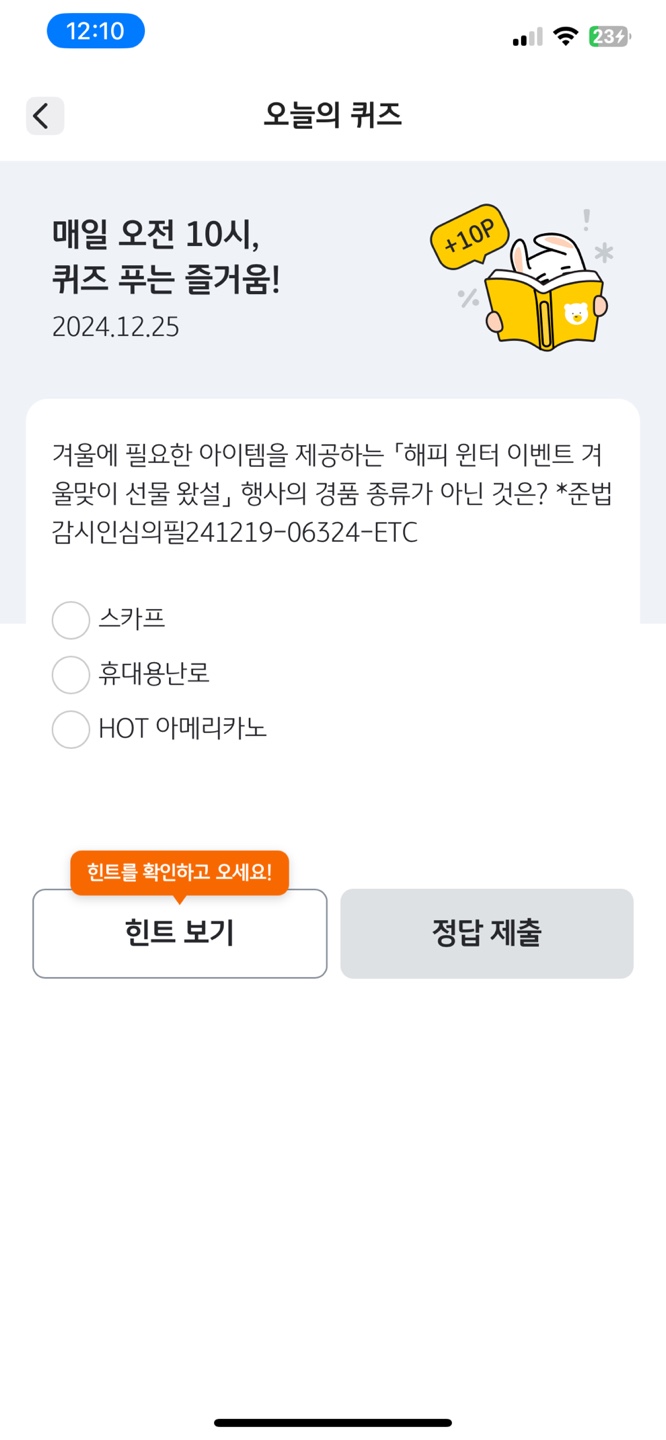Screen dimensions: 666x1440
Task: Click the Wi-Fi status icon
Action: [x=566, y=37]
